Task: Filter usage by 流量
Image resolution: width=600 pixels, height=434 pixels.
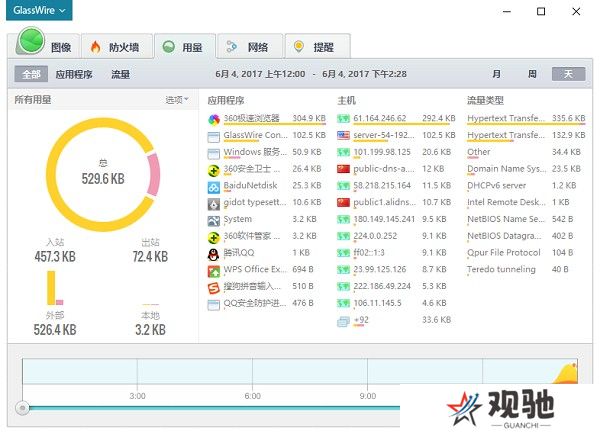Action: pyautogui.click(x=121, y=74)
